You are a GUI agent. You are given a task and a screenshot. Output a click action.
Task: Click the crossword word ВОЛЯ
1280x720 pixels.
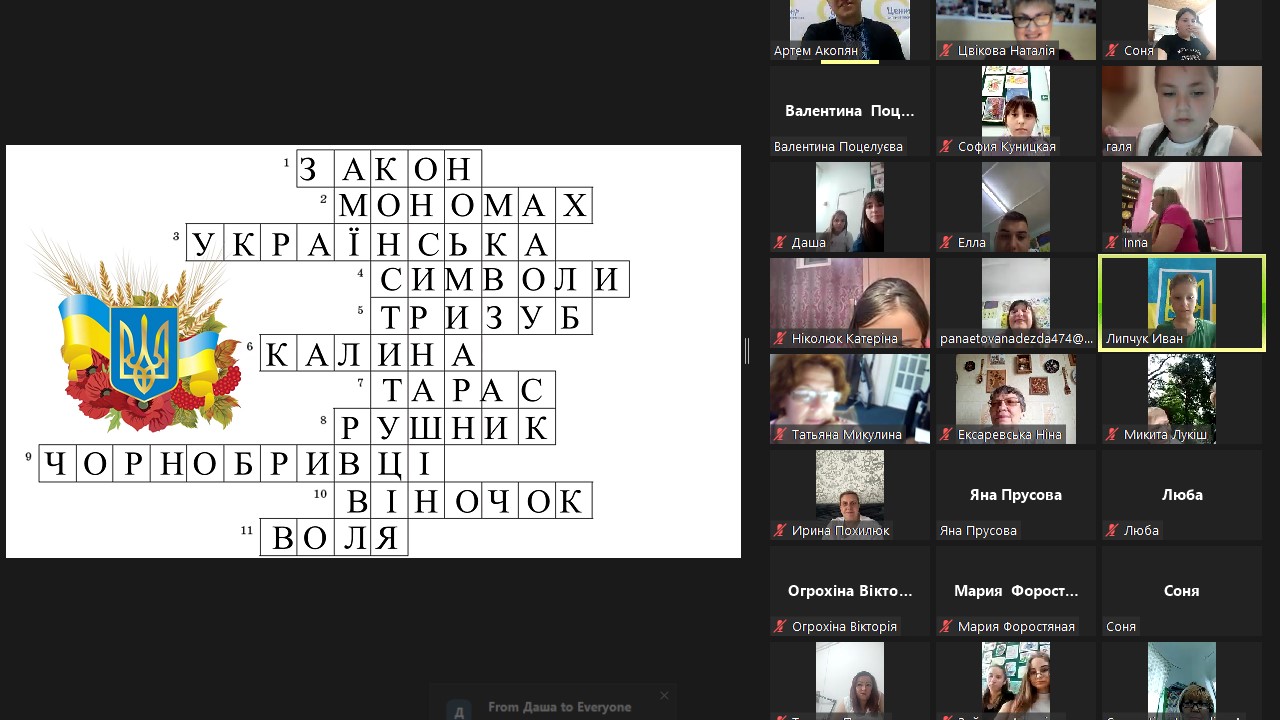[334, 537]
